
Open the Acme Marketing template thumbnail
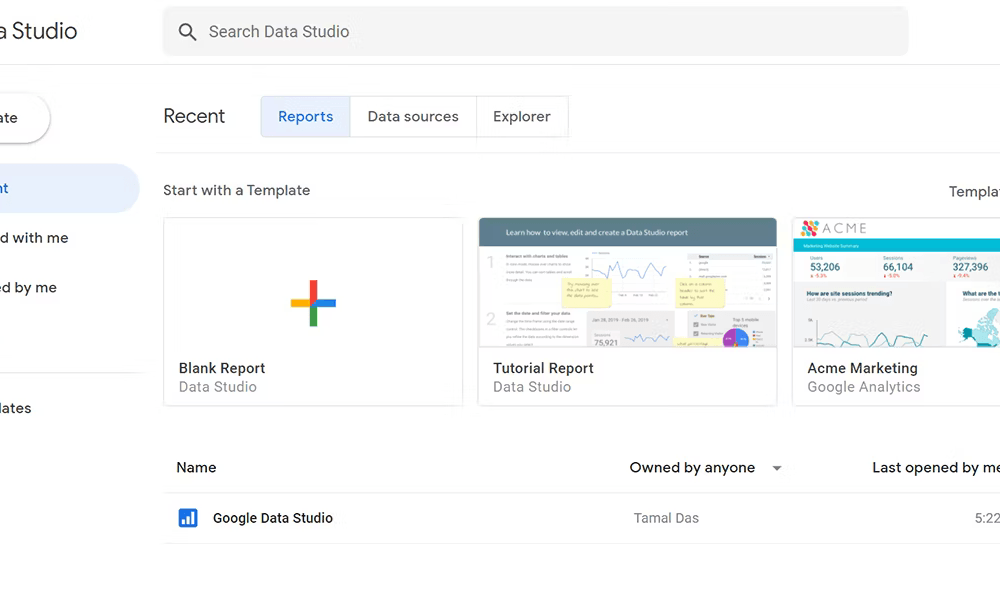click(x=896, y=282)
